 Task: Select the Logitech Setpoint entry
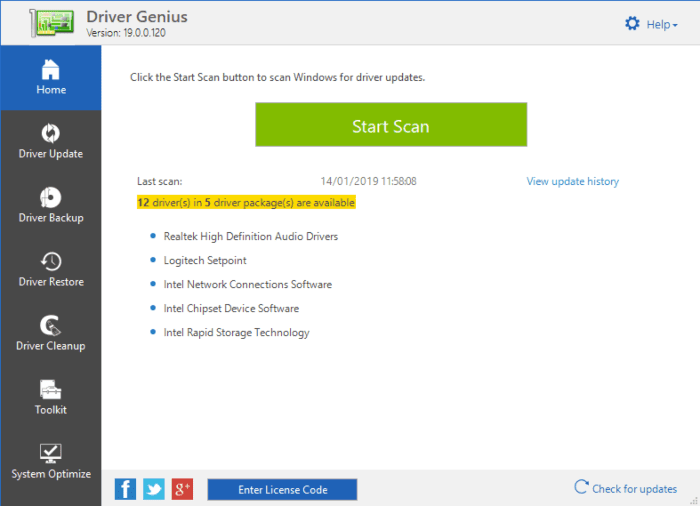coord(205,261)
